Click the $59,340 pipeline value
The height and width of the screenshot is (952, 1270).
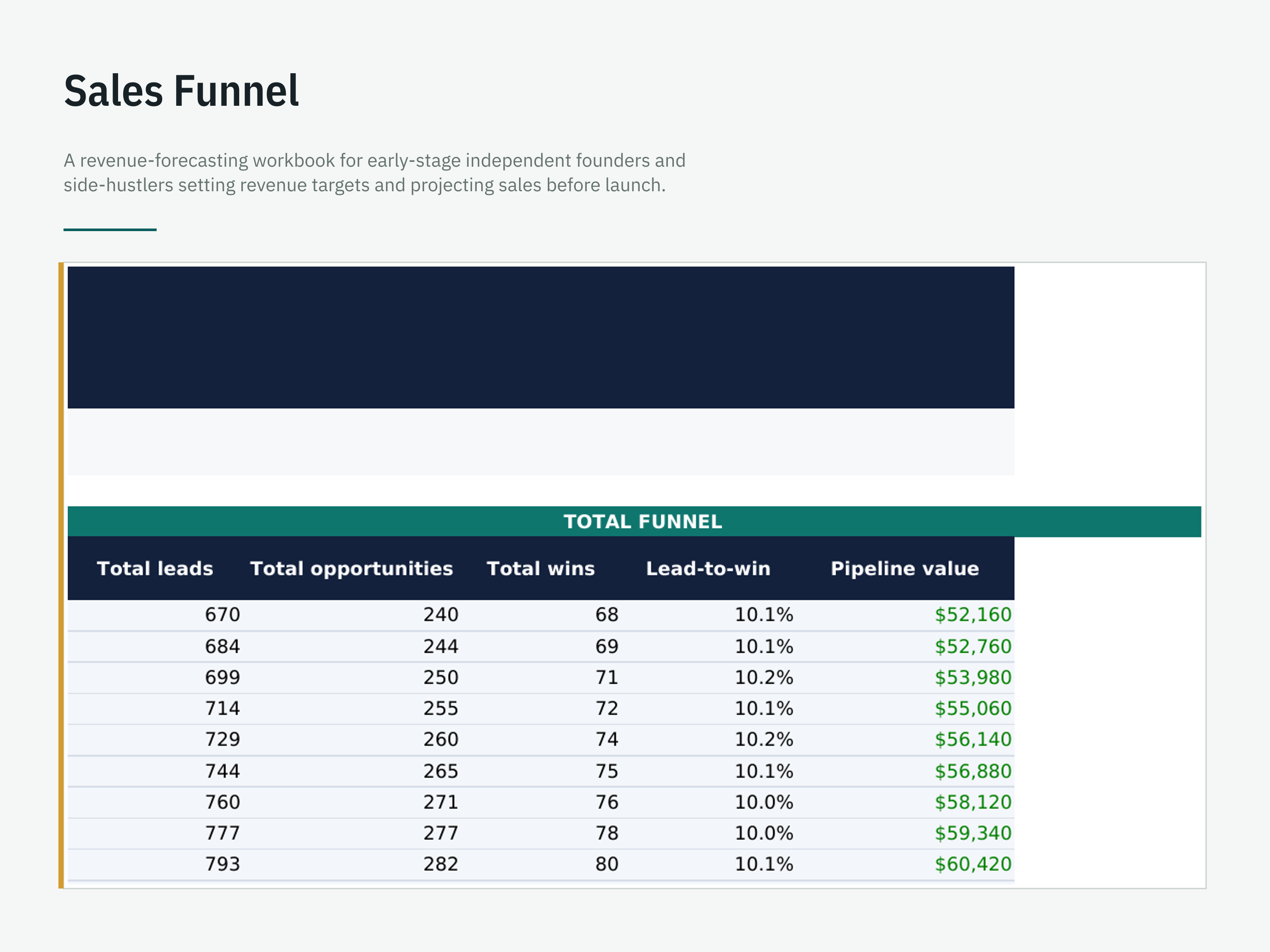pyautogui.click(x=973, y=833)
